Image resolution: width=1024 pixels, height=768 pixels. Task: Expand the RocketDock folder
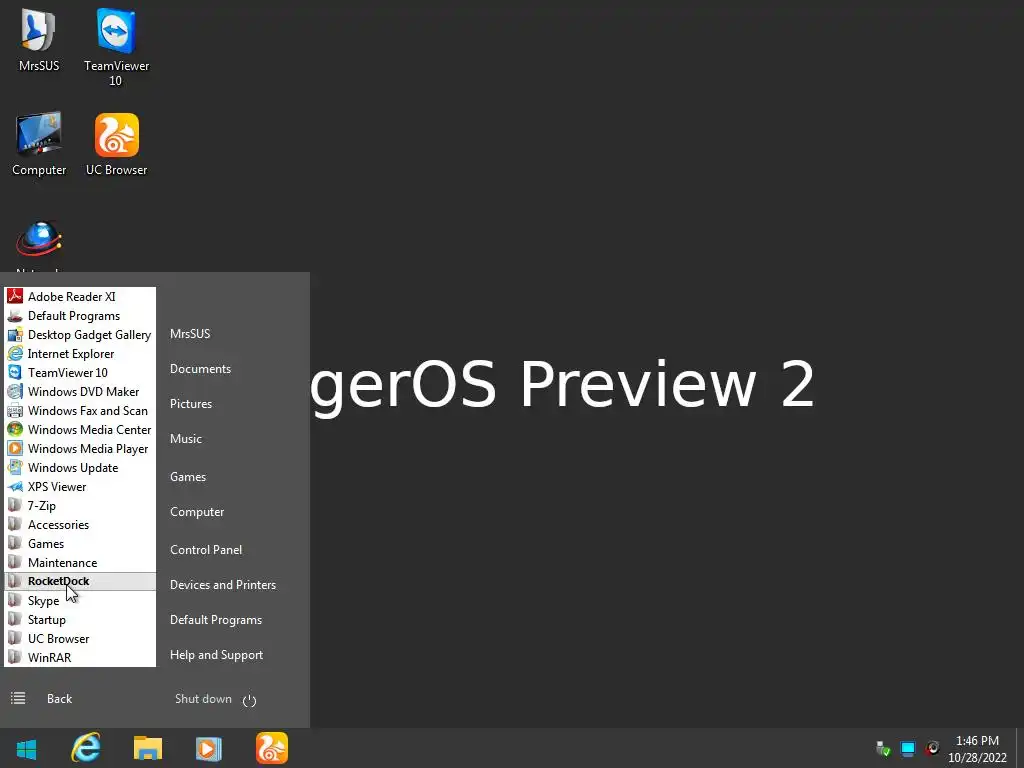click(80, 581)
